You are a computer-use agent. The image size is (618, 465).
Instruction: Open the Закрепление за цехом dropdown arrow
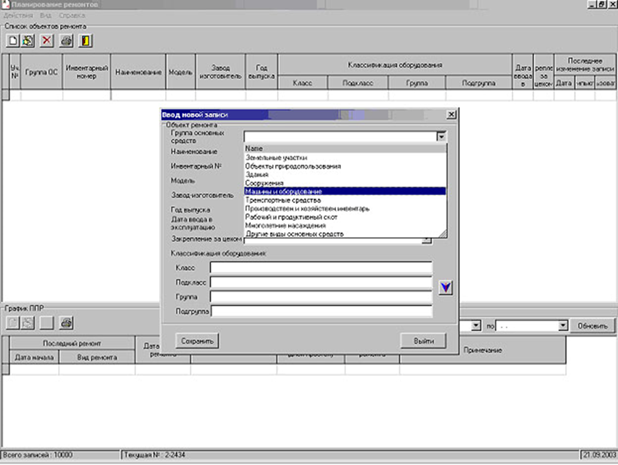click(426, 240)
